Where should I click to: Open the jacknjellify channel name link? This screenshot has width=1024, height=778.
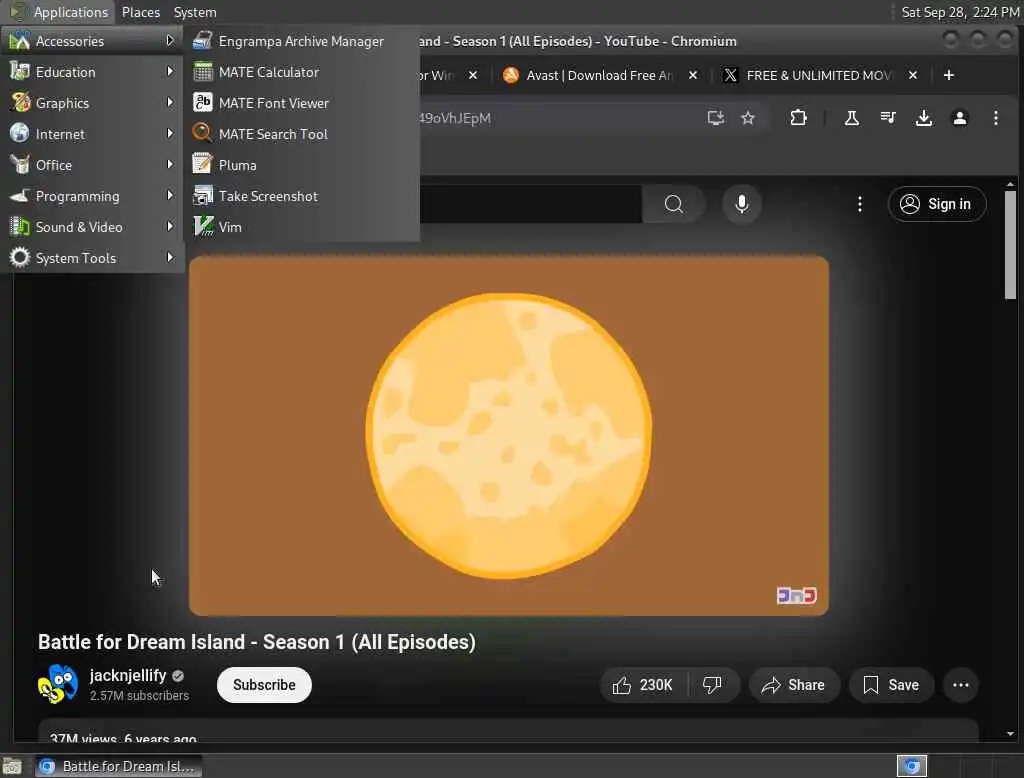127,675
